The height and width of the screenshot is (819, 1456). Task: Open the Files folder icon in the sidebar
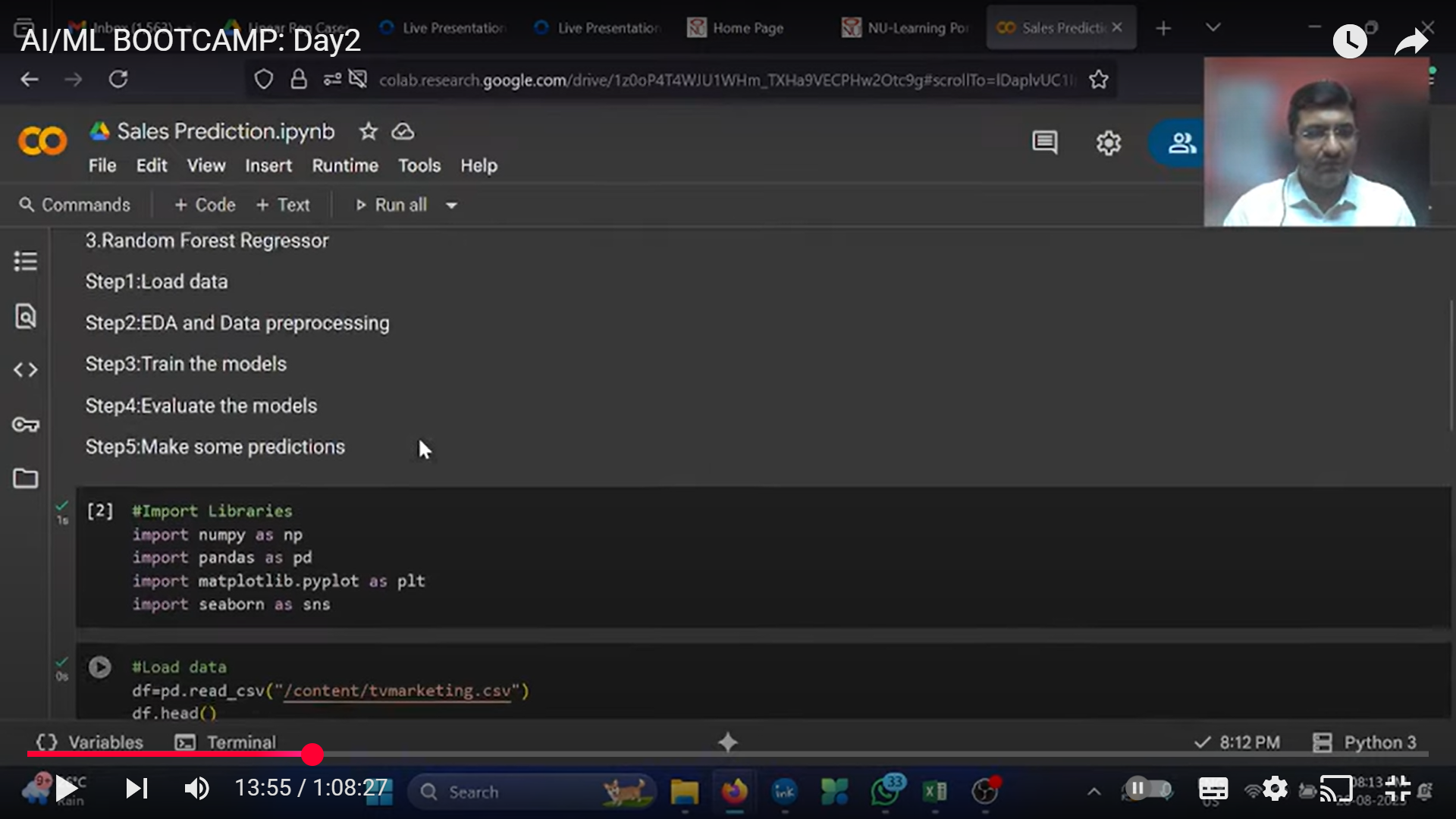click(25, 479)
